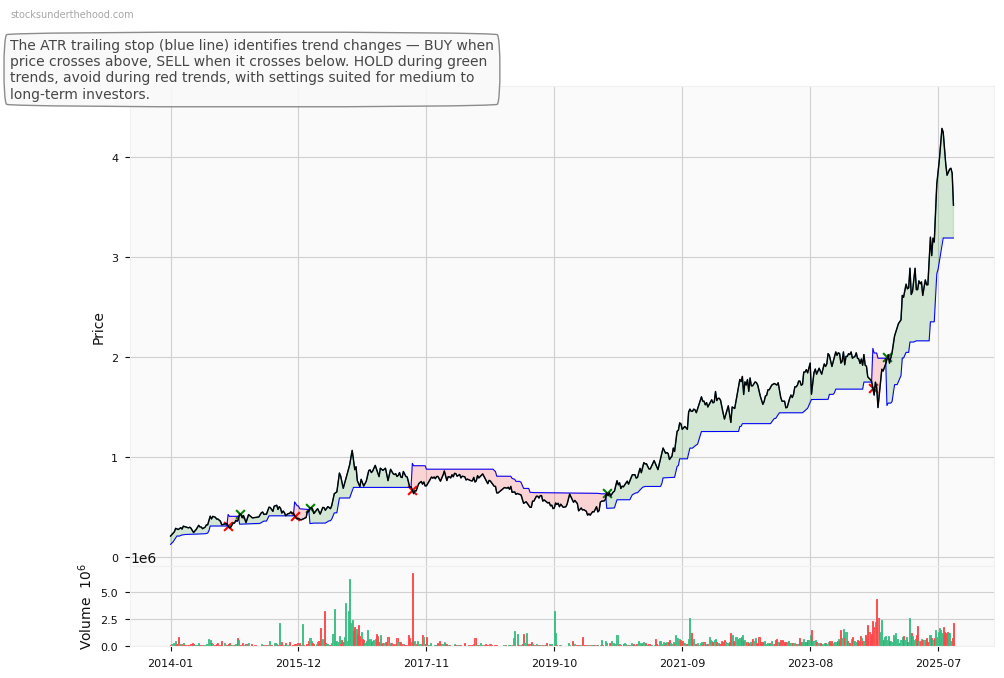
Task: Click the red sell marker near 2017-11
Action: click(x=412, y=490)
